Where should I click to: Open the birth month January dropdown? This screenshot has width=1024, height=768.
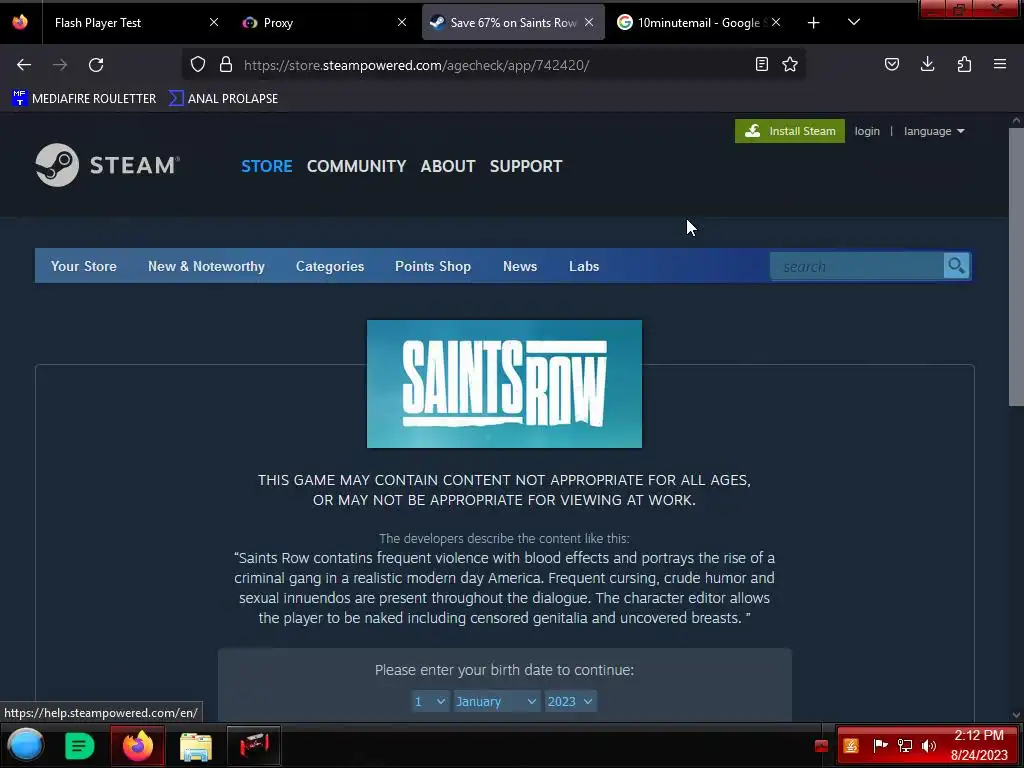pyautogui.click(x=496, y=701)
